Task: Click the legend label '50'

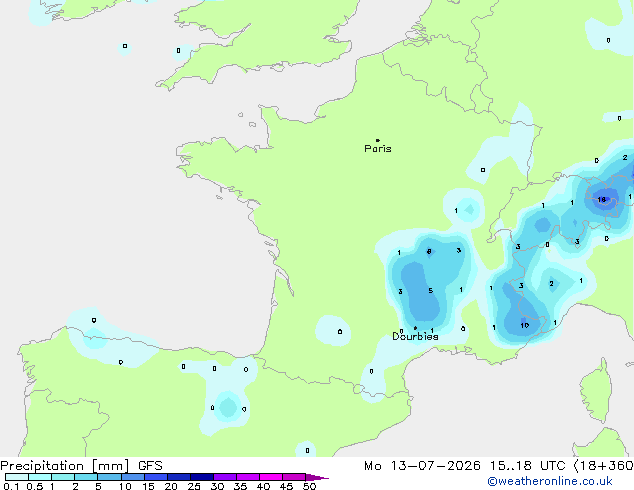Action: [309, 486]
